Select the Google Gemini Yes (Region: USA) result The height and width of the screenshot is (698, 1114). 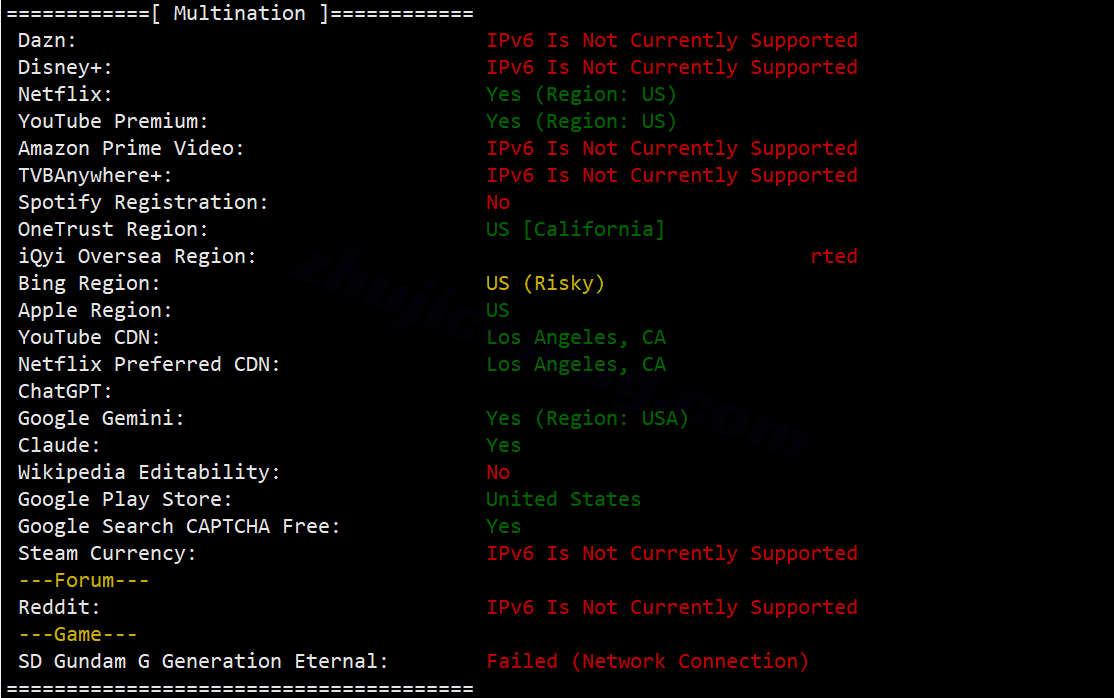(x=588, y=419)
